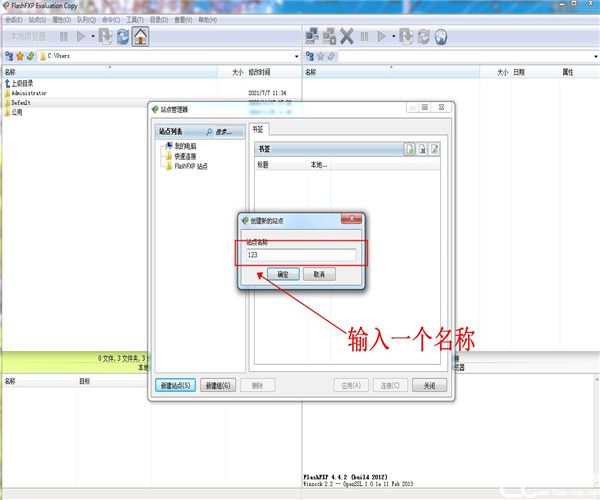Screen dimensions: 600x500
Task: Click the home icon in the local toolbar
Action: [140, 37]
